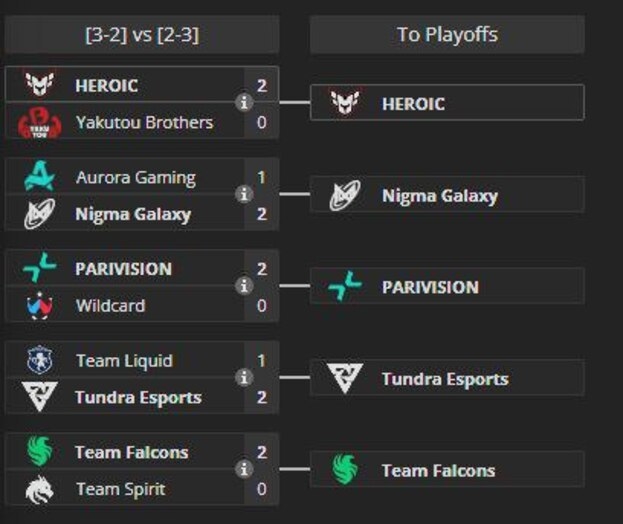The image size is (623, 524).
Task: Click the Team Liquid logo
Action: click(39, 361)
